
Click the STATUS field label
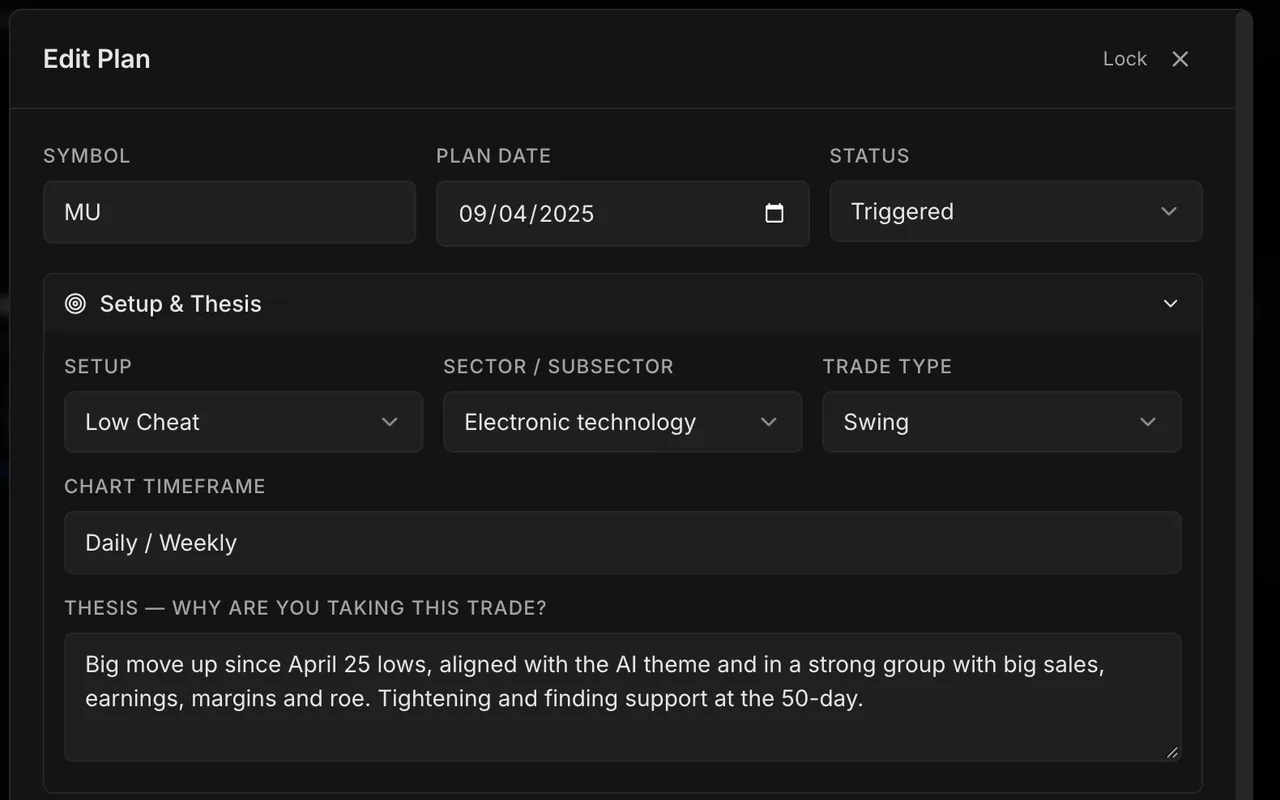870,156
